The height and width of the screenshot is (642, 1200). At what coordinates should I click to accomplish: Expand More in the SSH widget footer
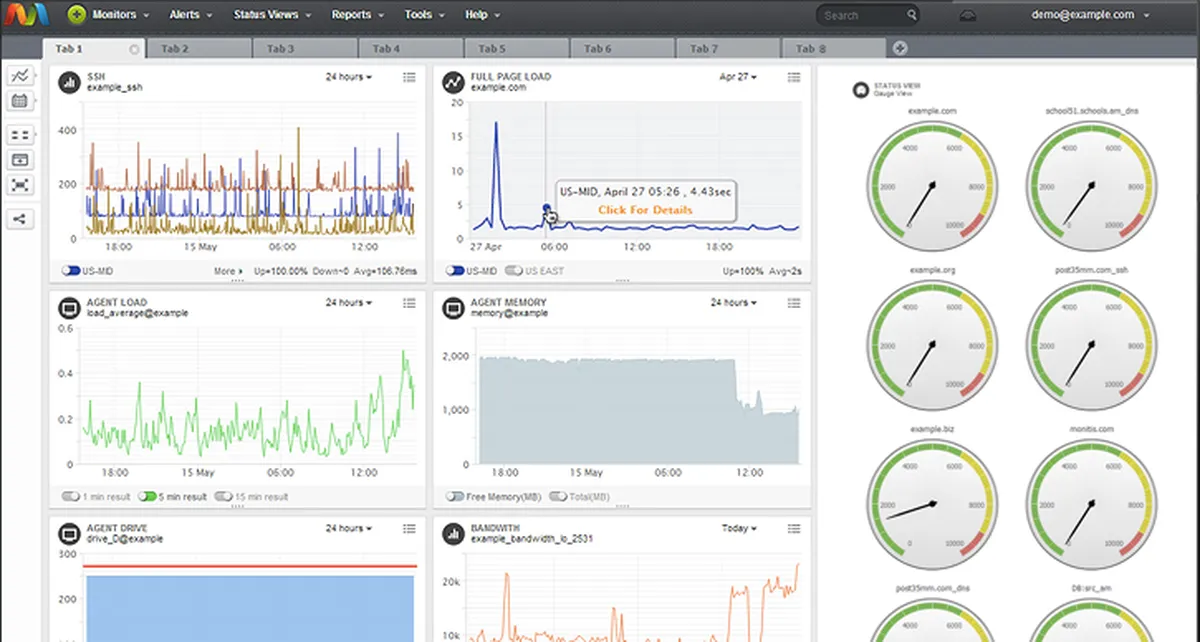pyautogui.click(x=228, y=271)
